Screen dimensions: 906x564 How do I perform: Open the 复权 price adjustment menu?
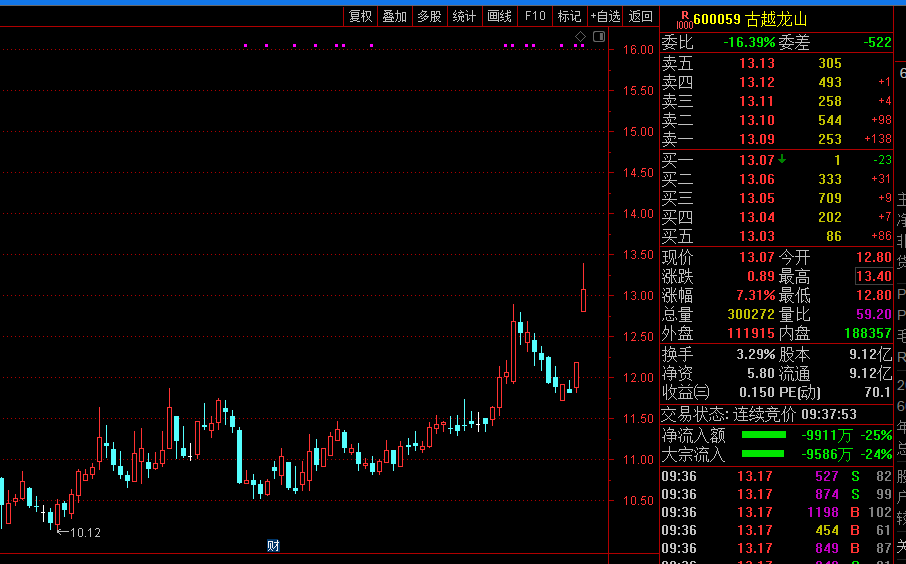coord(360,16)
